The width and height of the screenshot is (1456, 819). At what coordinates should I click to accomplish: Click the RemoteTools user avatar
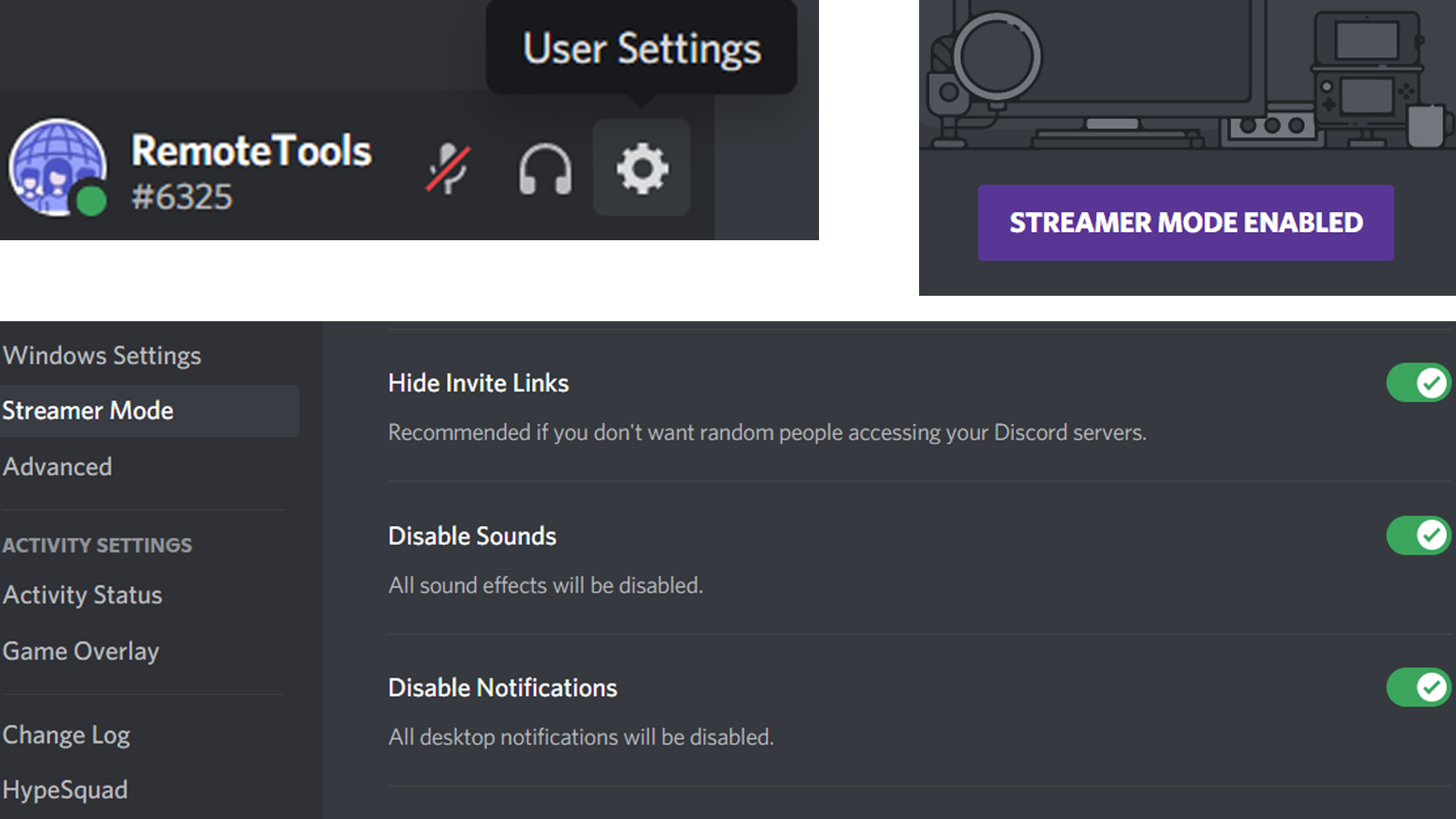[57, 167]
